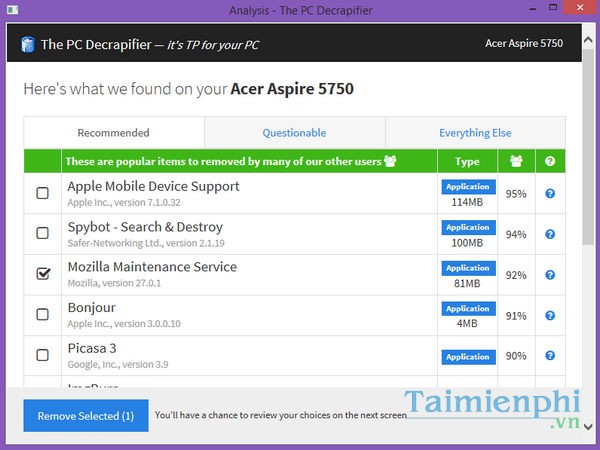Click the users icon in the percentage column header
The height and width of the screenshot is (450, 600).
516,161
